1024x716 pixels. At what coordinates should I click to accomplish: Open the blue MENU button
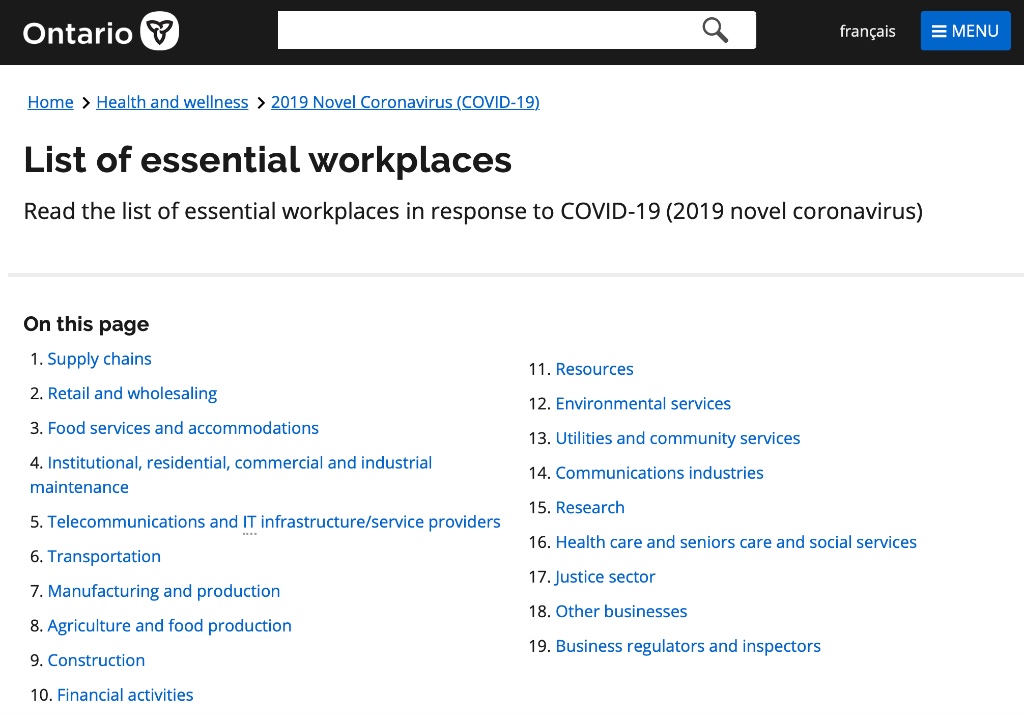(x=965, y=31)
